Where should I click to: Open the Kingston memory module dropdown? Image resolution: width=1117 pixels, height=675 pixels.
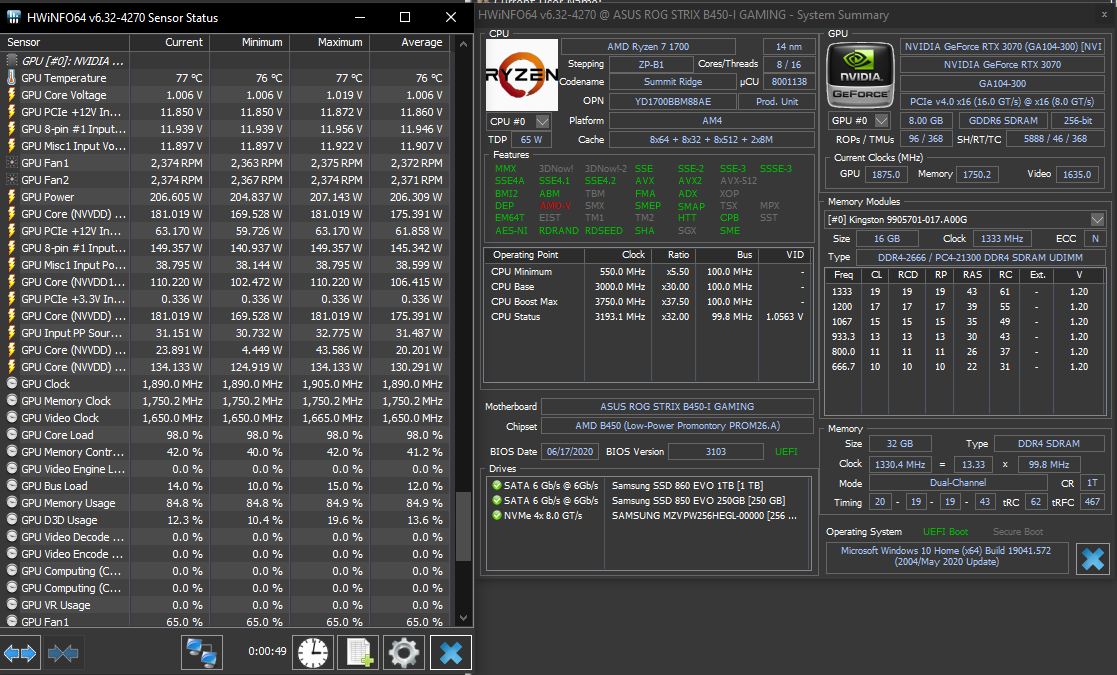pyautogui.click(x=1097, y=219)
